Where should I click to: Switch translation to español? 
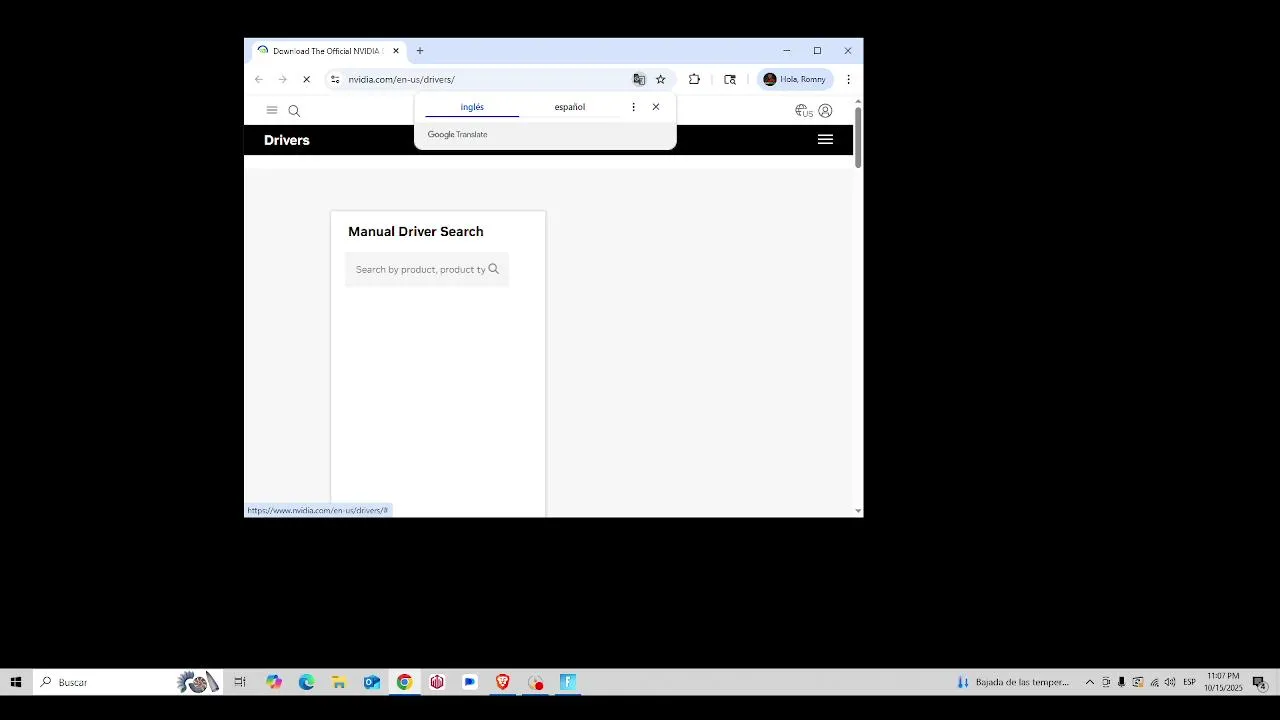coord(570,107)
